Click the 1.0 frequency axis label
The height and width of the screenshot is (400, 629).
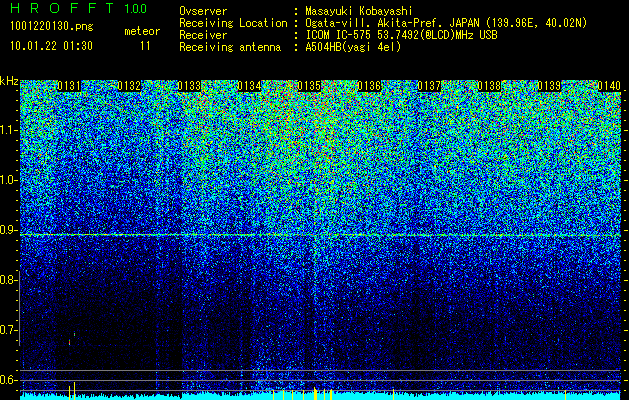pos(8,180)
